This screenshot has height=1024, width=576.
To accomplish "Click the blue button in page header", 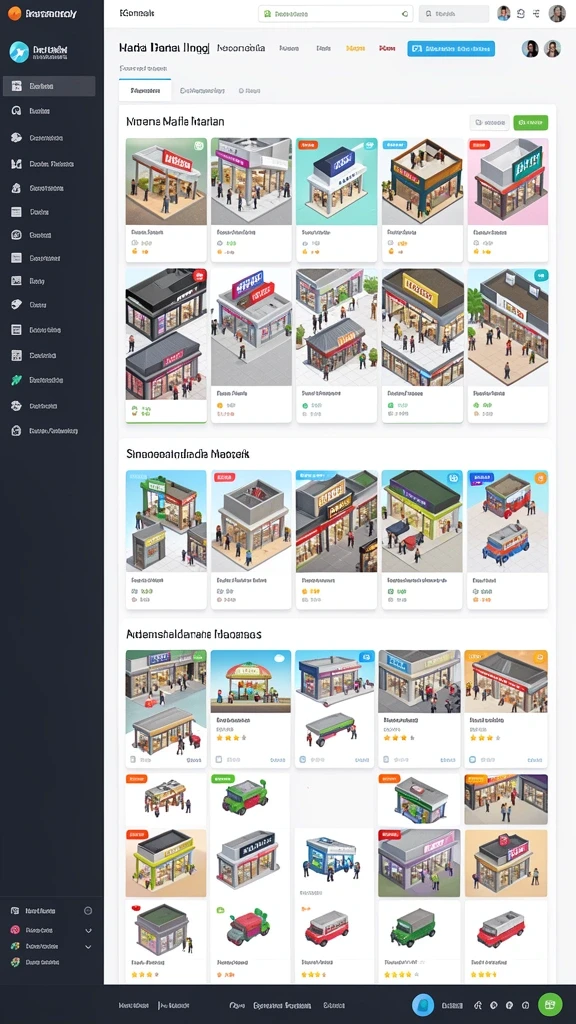I will click(x=451, y=48).
